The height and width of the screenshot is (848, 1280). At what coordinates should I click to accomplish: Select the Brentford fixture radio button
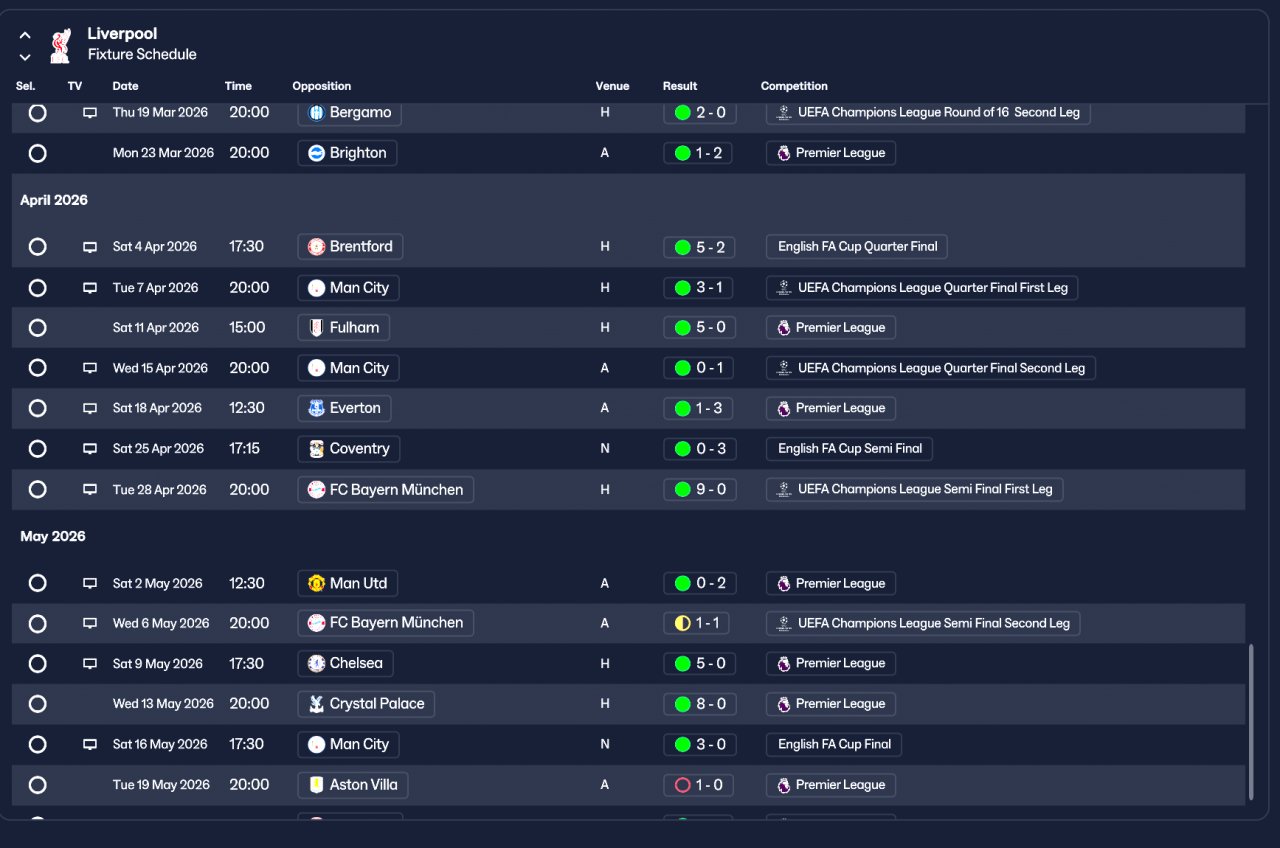(x=37, y=246)
